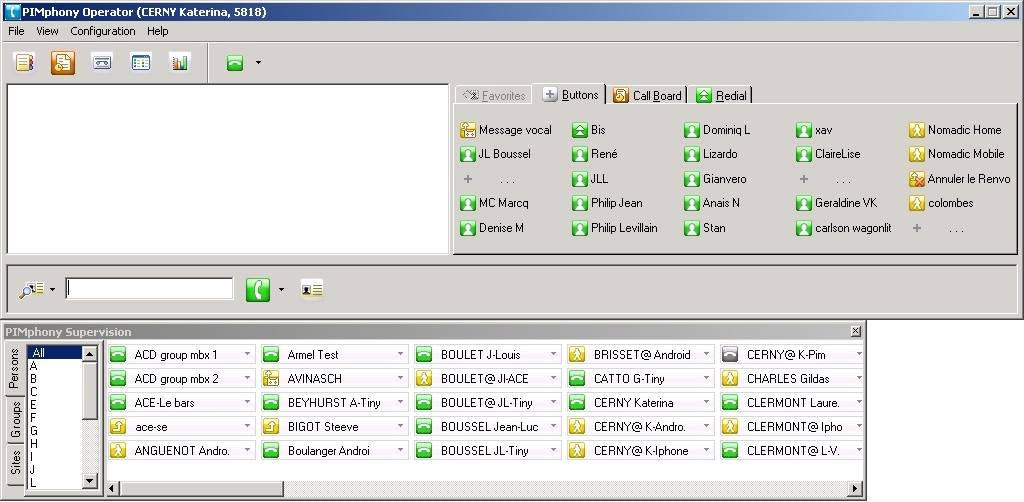Click the Message vocal speed button

pos(506,130)
